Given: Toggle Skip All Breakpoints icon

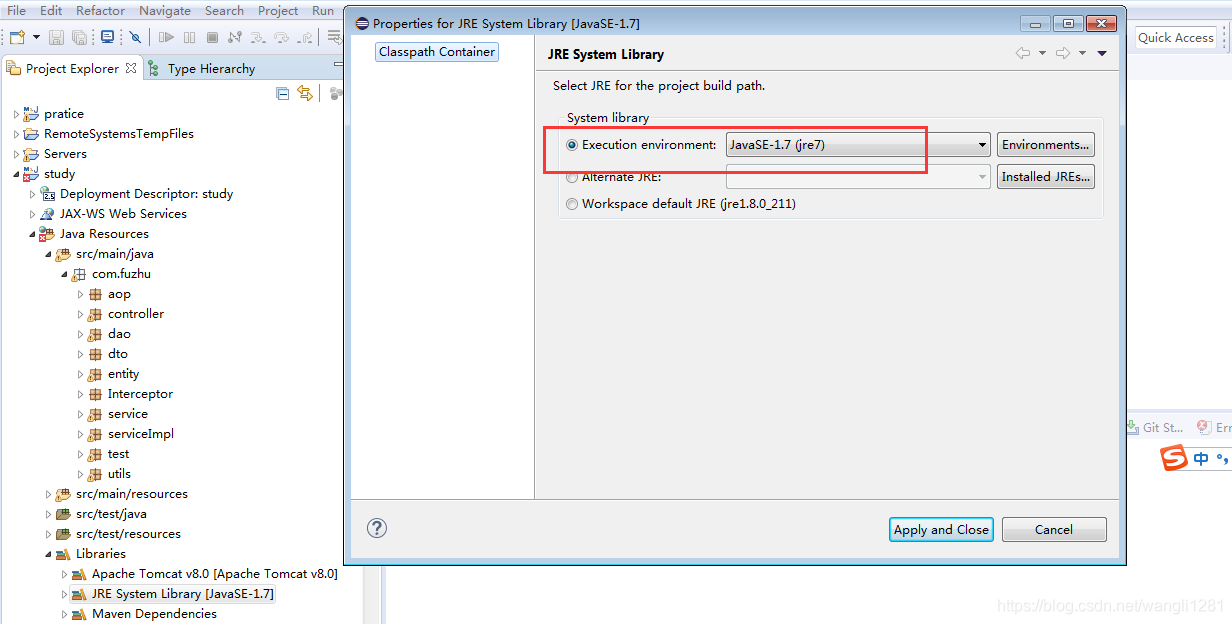Looking at the screenshot, I should [x=135, y=37].
